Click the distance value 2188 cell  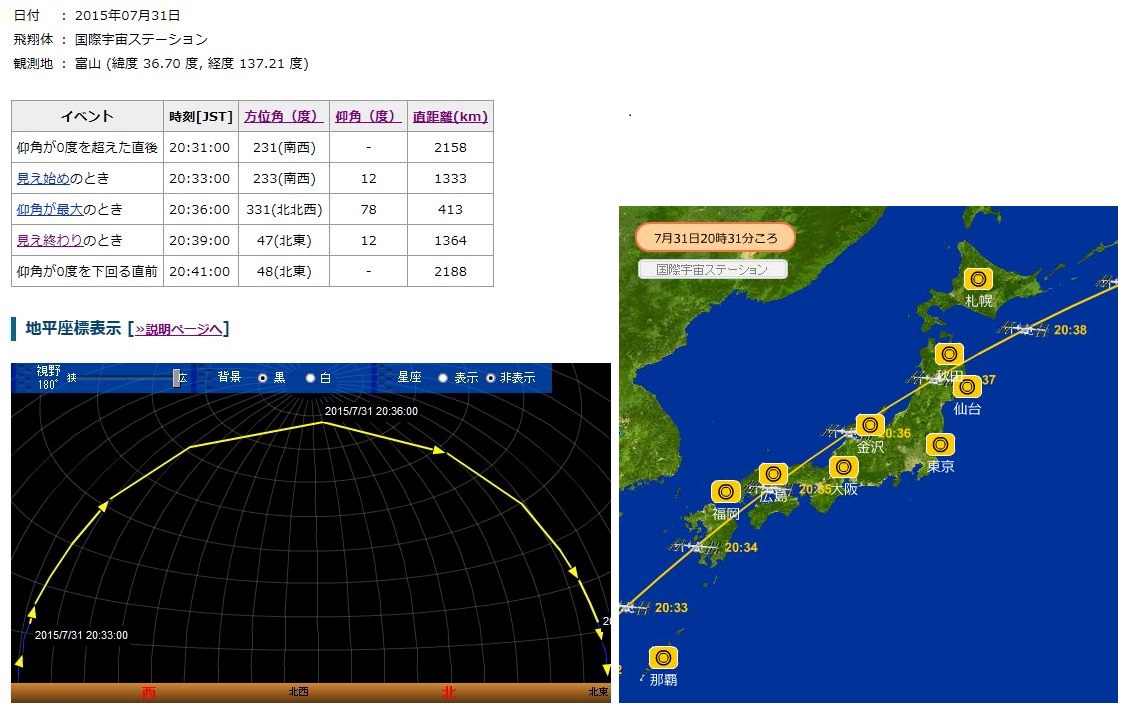pyautogui.click(x=450, y=271)
